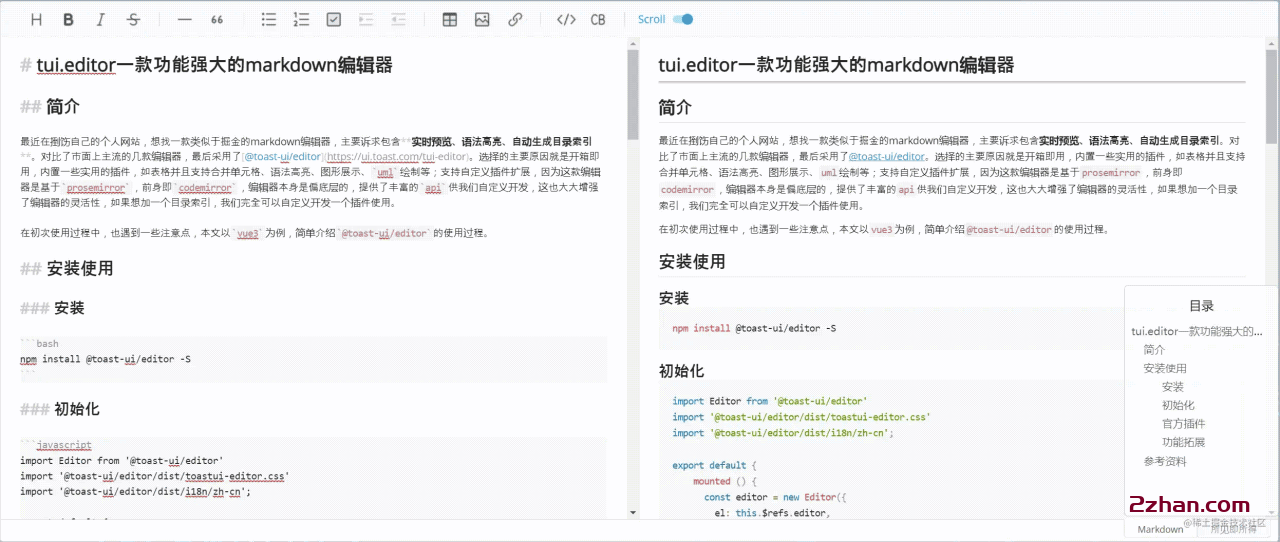
Task: Click the preview pane's scrollbar thumb
Action: click(x=1271, y=95)
